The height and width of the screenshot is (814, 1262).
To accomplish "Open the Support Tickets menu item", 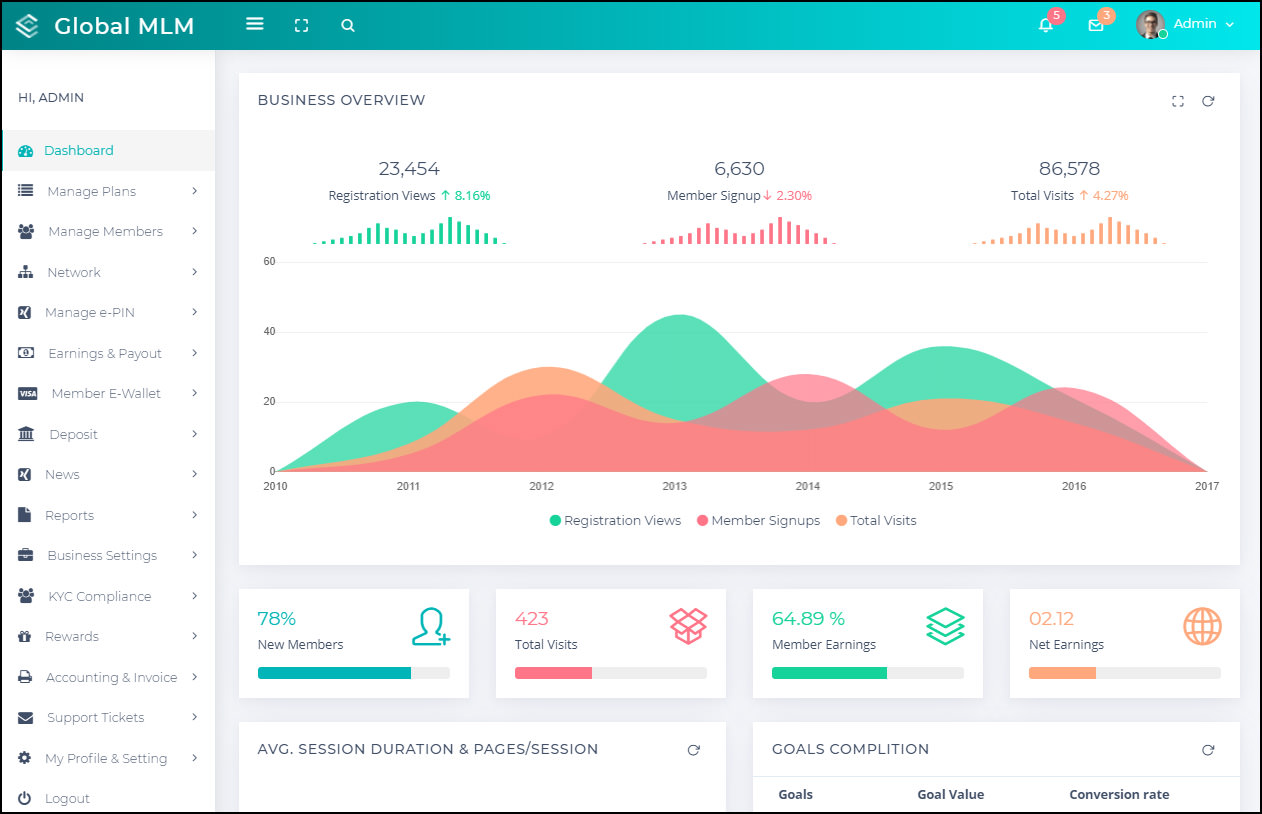I will point(108,718).
